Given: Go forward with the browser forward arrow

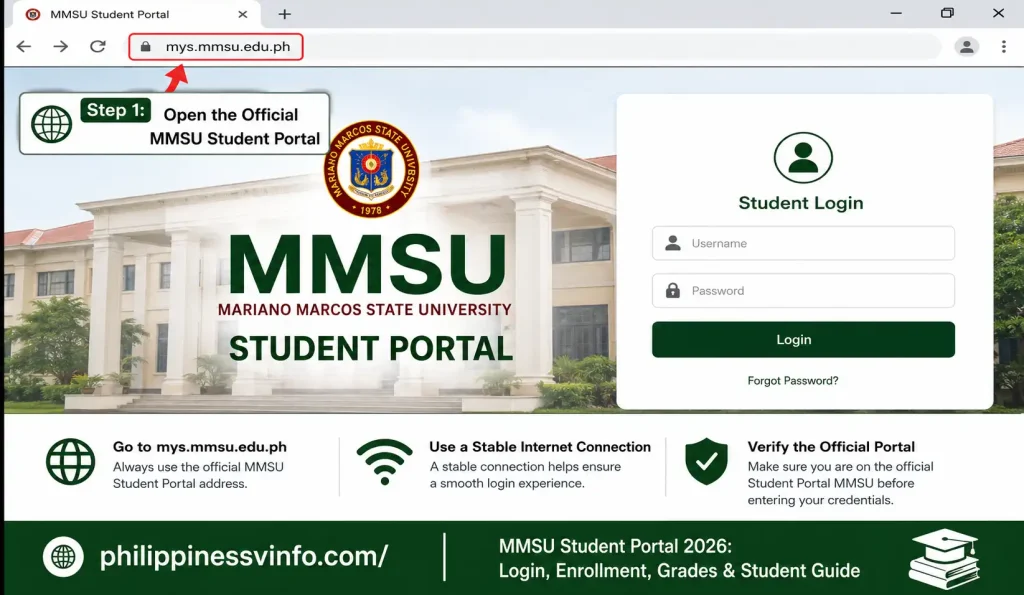Looking at the screenshot, I should click(60, 46).
